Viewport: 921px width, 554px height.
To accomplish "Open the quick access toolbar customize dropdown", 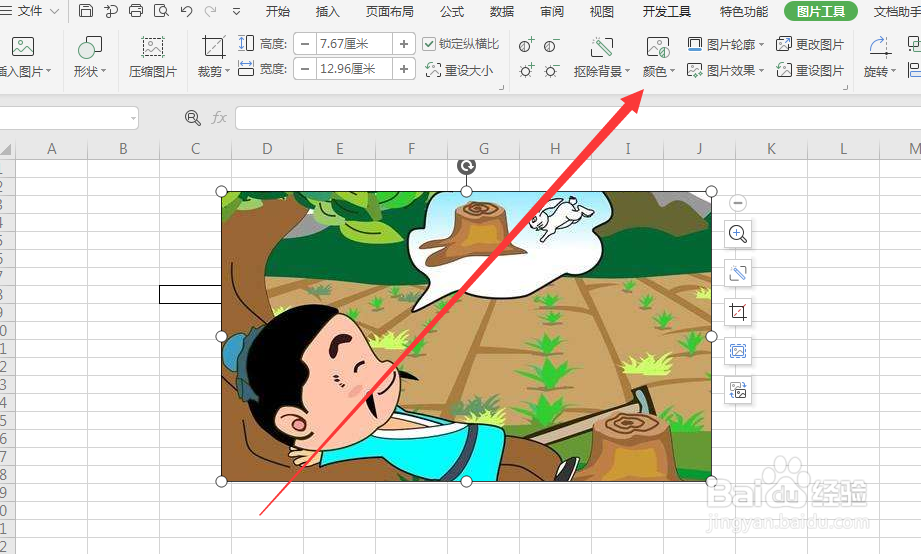I will 236,11.
